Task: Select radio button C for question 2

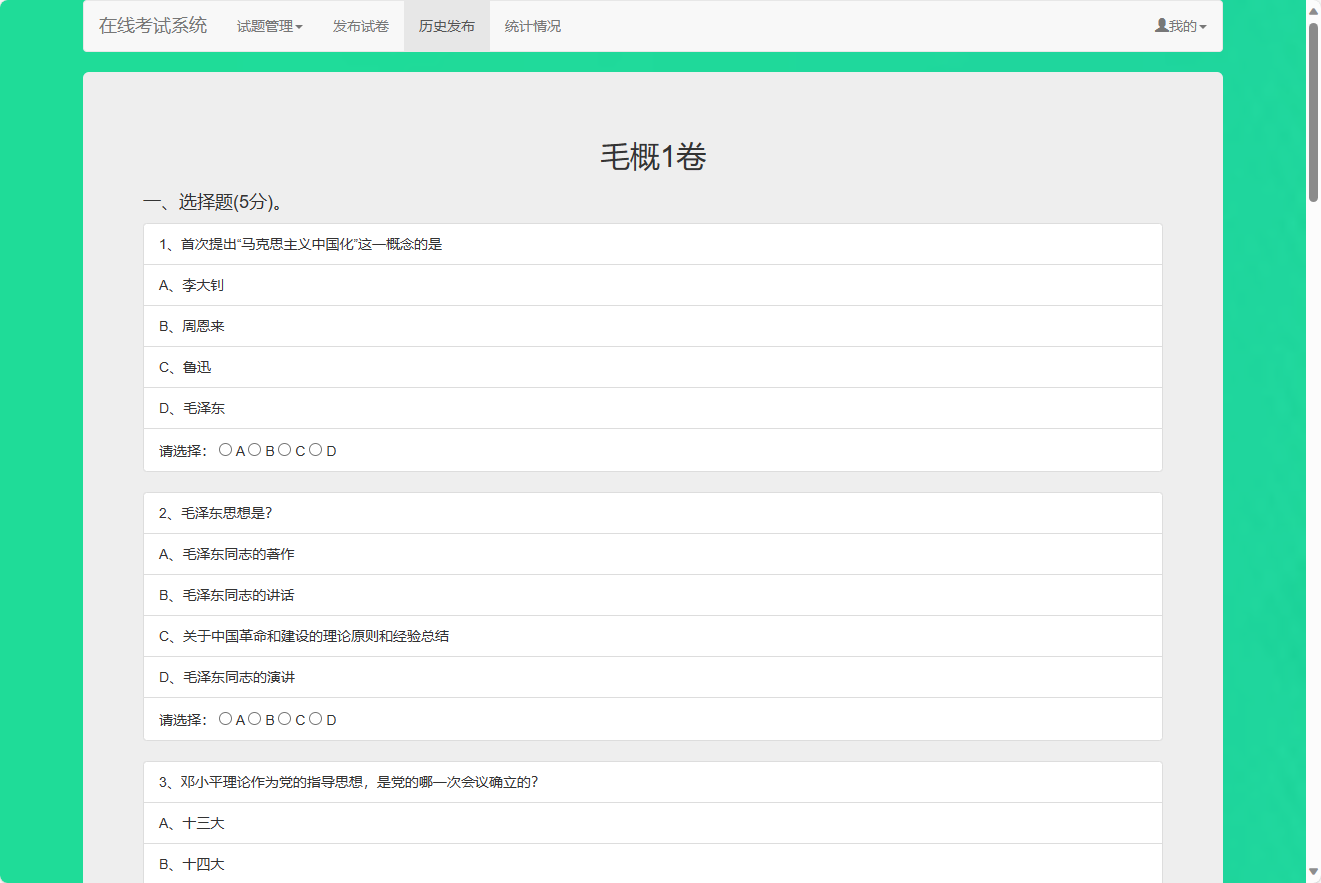Action: [x=284, y=718]
